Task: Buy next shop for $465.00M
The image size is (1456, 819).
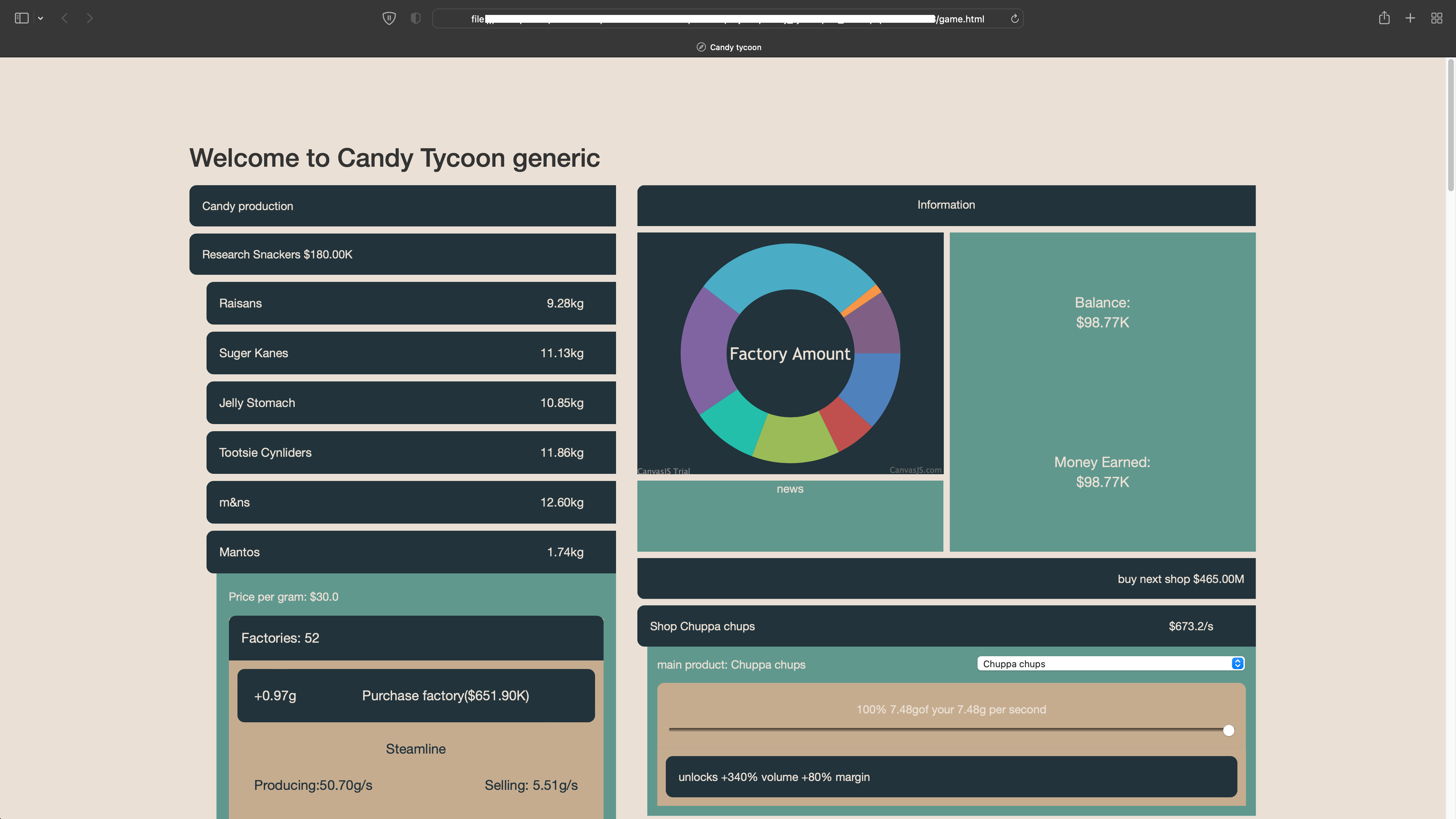Action: 946,579
